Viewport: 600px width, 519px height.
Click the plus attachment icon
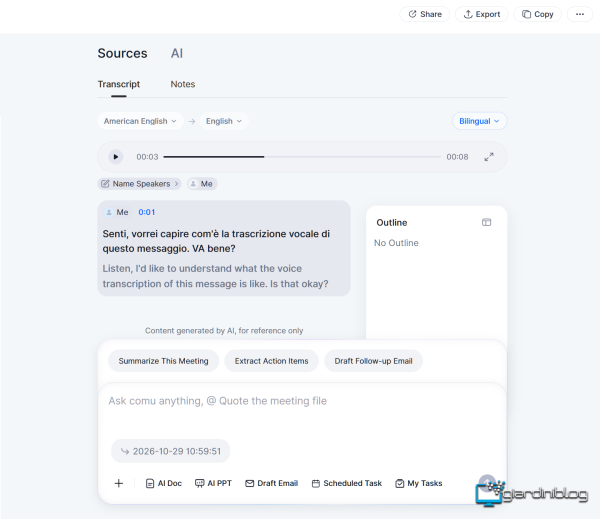point(119,483)
